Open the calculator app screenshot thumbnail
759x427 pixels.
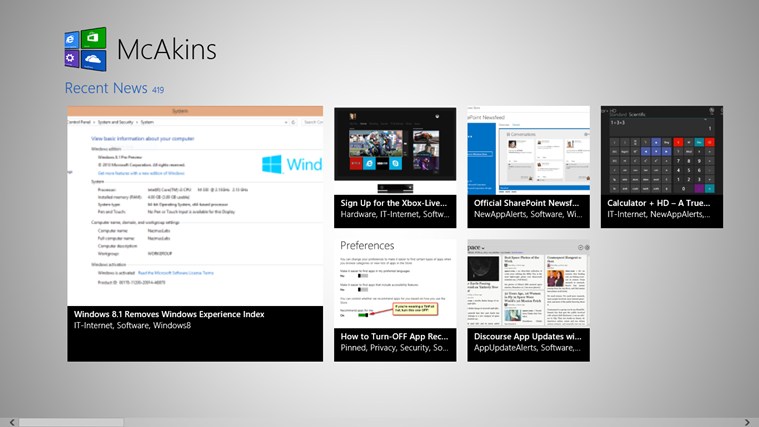(x=661, y=150)
